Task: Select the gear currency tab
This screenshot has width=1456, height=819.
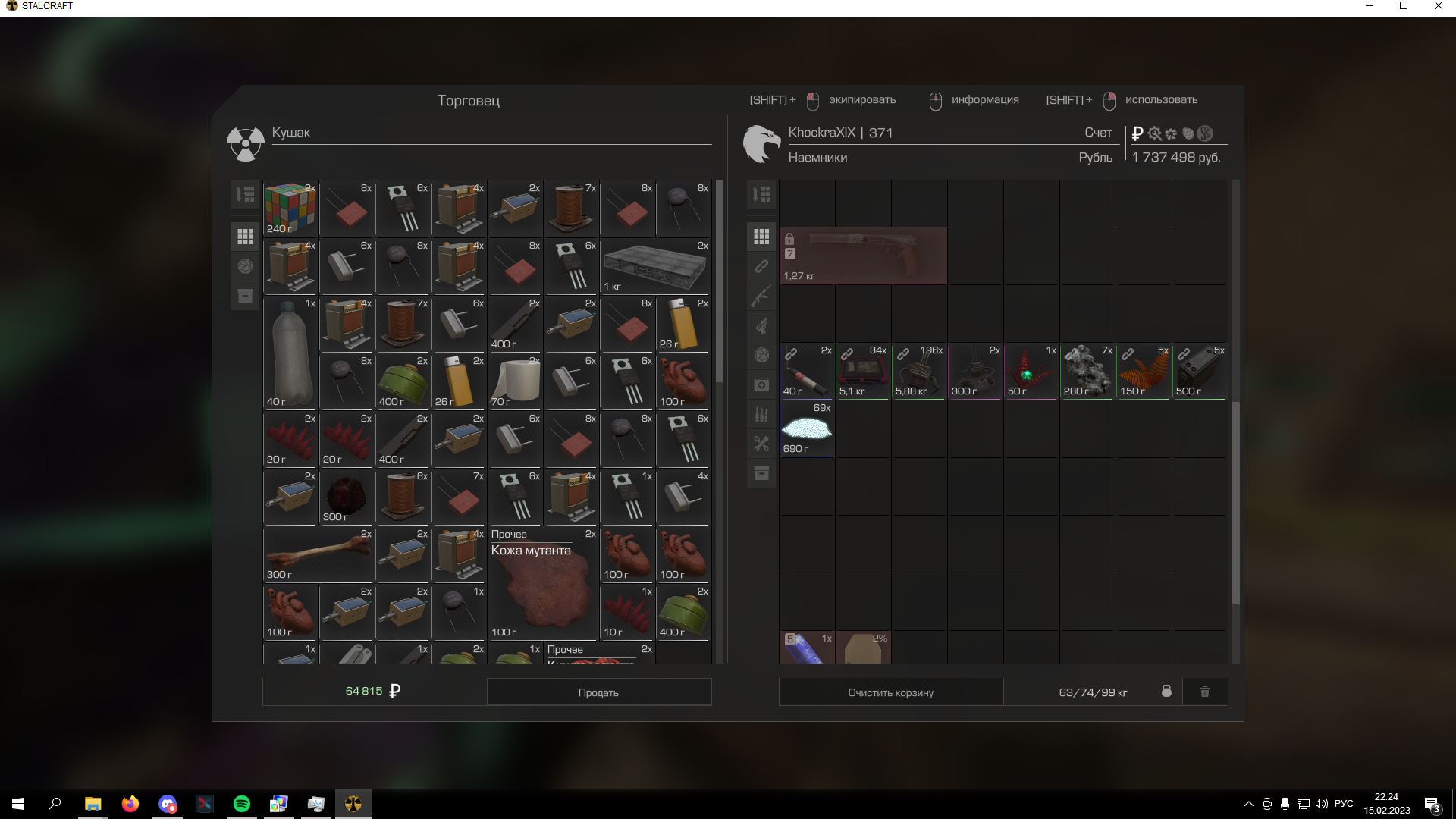Action: pyautogui.click(x=1154, y=133)
